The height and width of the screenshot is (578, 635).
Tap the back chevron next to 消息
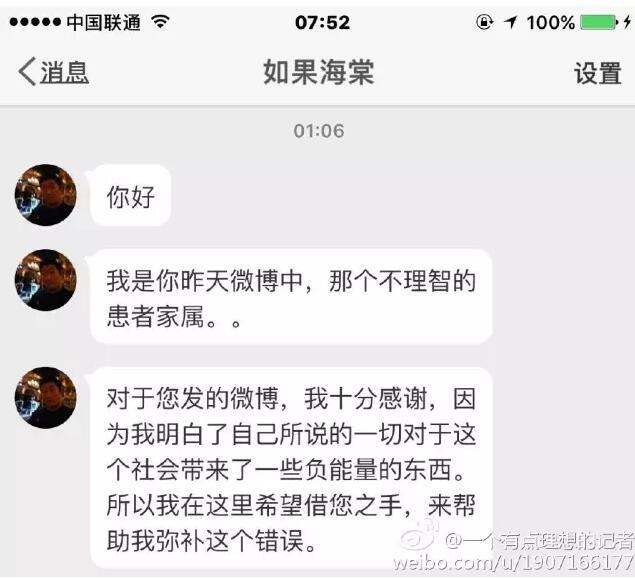coord(27,71)
